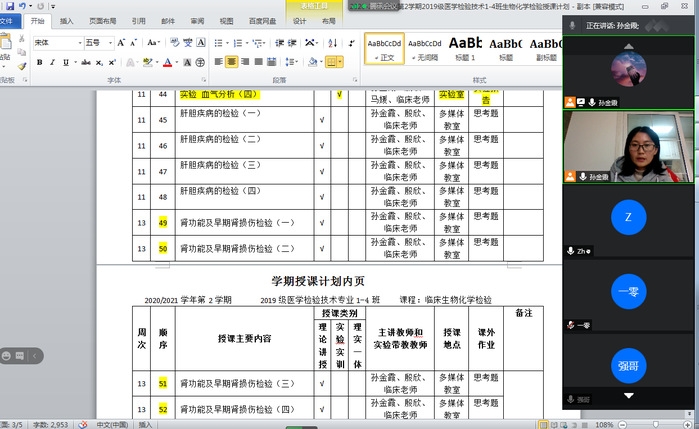Click the bullet list icon
This screenshot has height=429, width=699.
(x=219, y=43)
